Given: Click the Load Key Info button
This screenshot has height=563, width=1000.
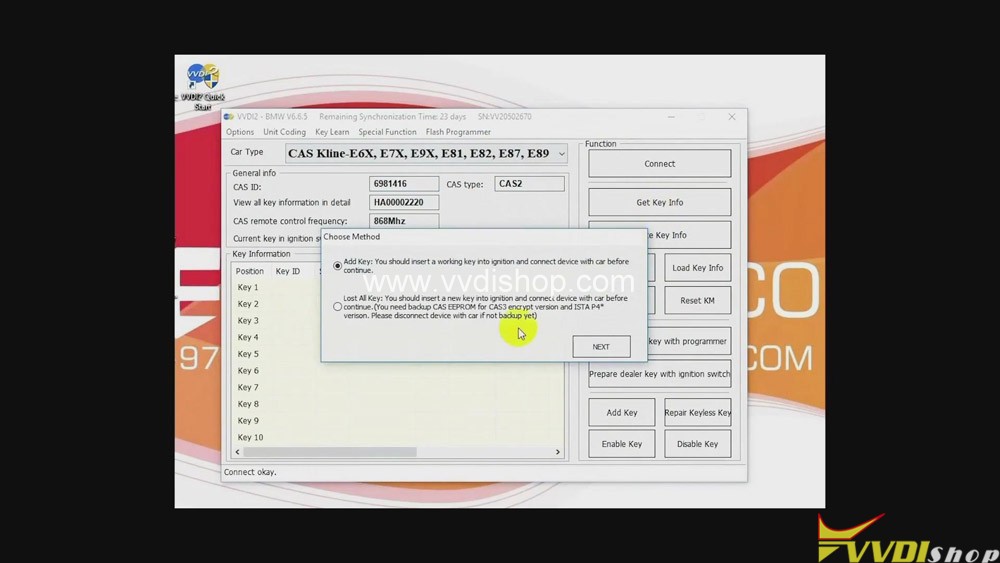Looking at the screenshot, I should 697,268.
